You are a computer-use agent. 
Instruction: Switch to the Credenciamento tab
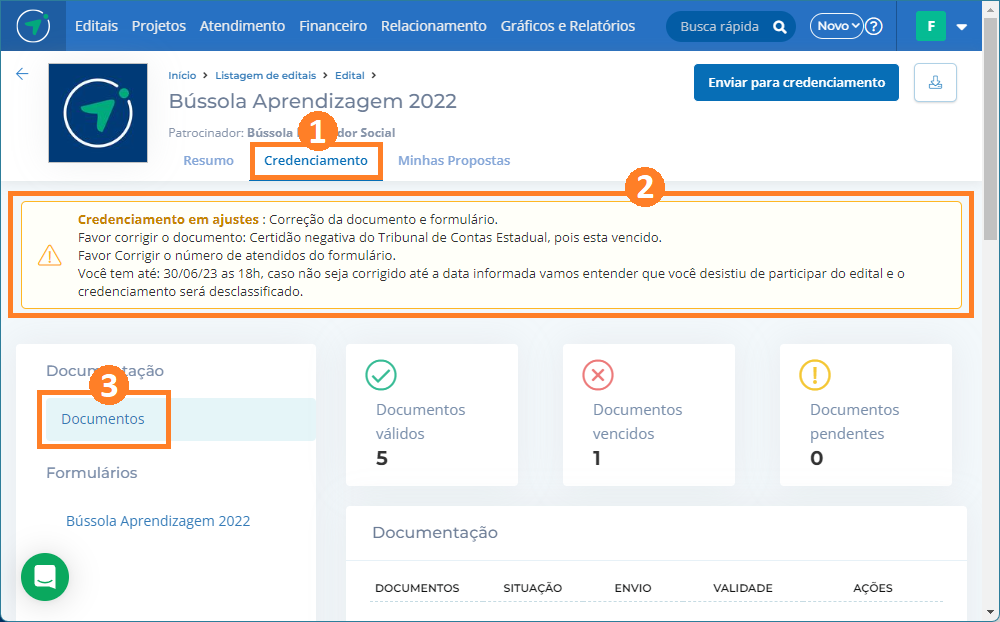coord(316,161)
